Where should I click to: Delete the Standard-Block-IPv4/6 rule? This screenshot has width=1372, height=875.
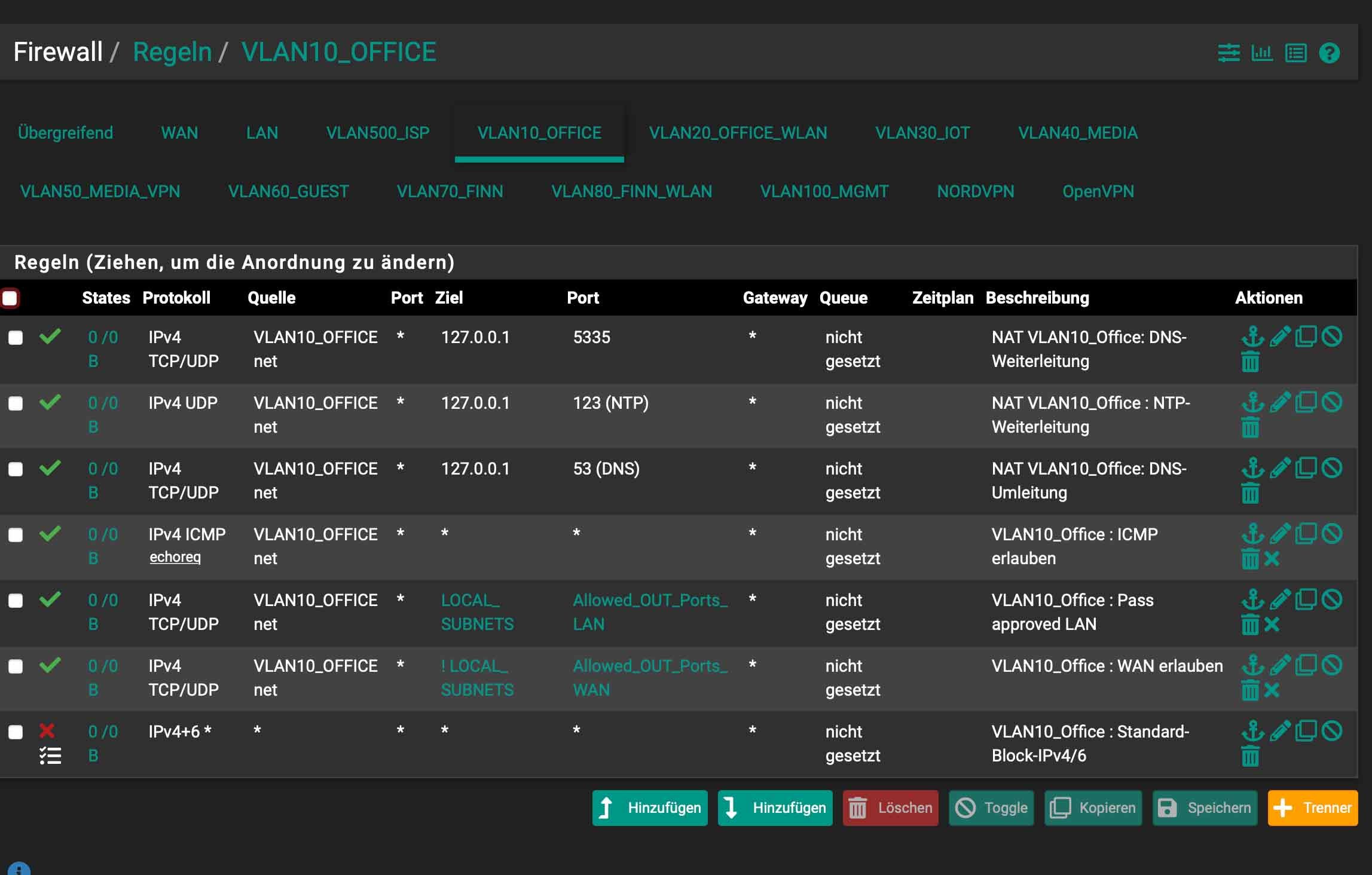pos(1250,756)
